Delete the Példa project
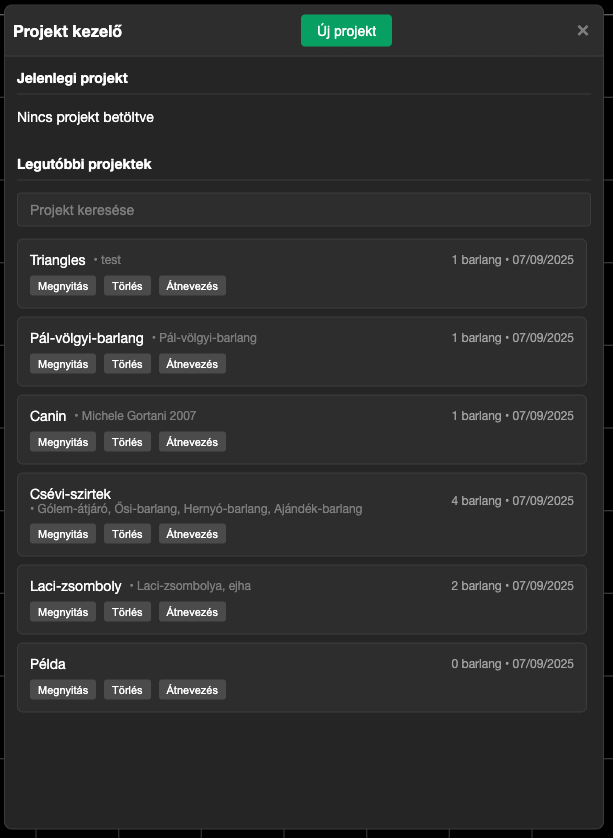The image size is (613, 838). click(x=127, y=690)
